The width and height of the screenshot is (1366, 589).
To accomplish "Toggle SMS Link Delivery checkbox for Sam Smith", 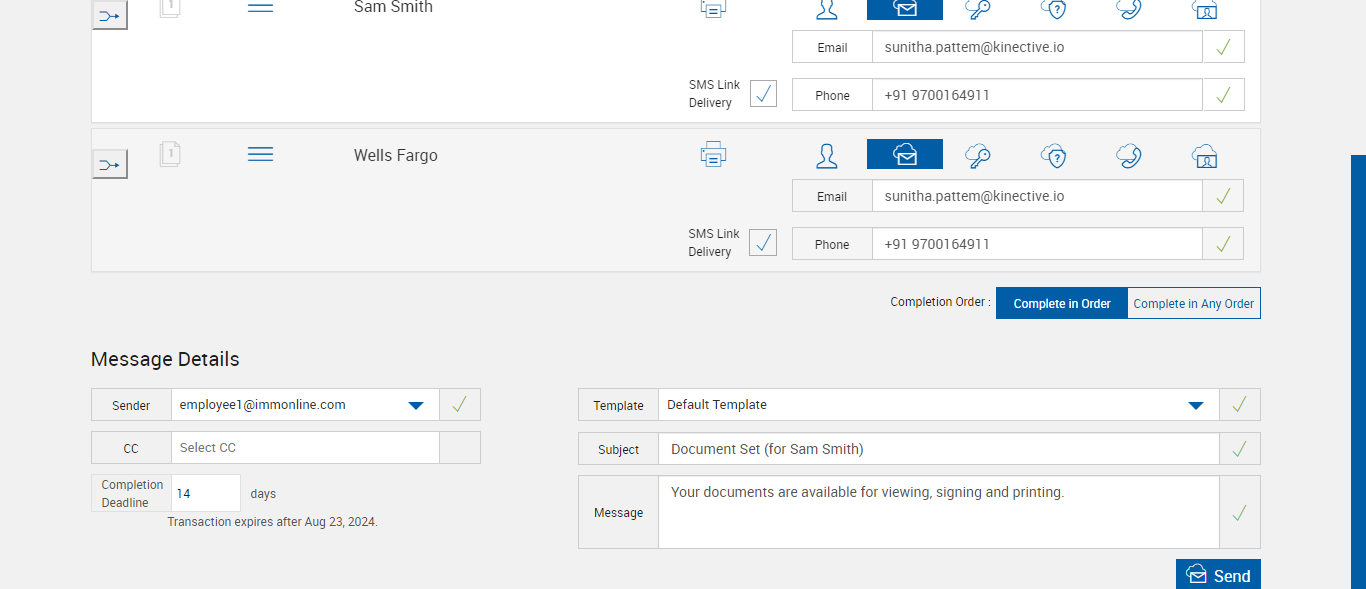I will click(x=763, y=94).
